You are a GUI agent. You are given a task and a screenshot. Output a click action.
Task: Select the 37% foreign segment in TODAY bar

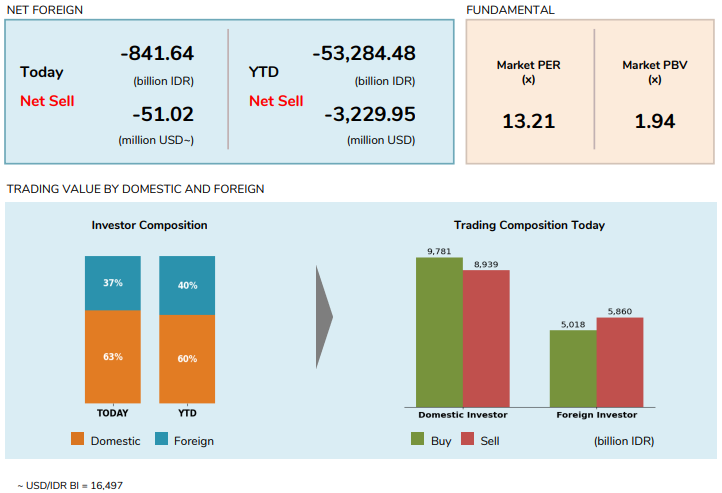click(113, 283)
